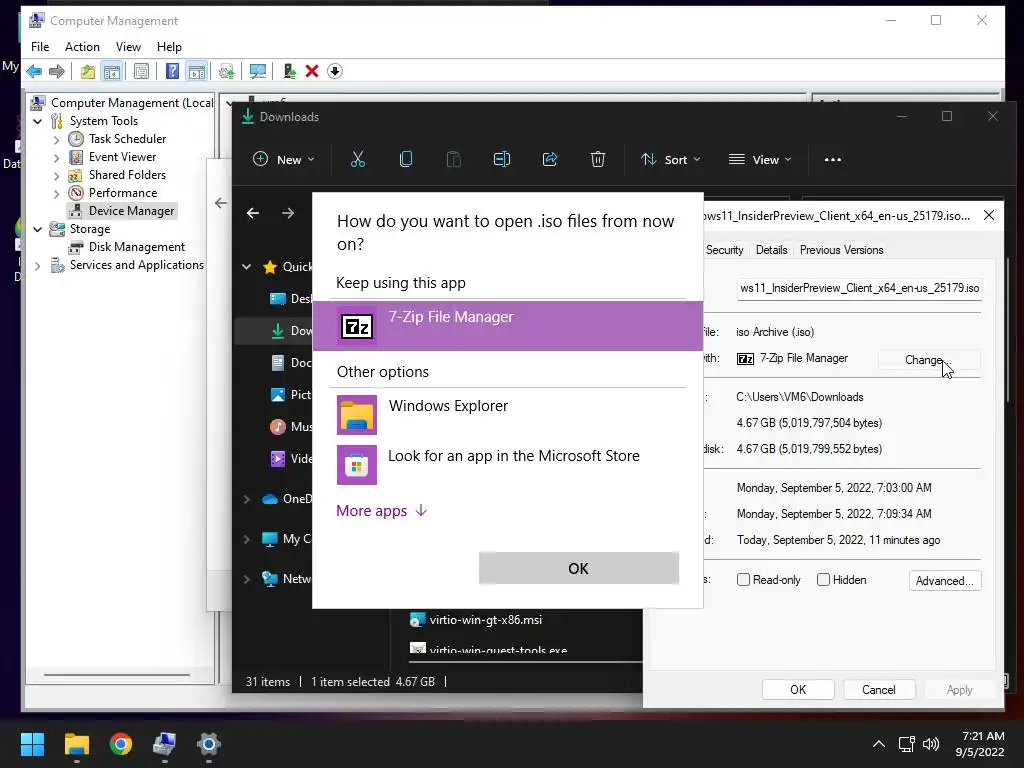Switch to the Previous Versions tab
Viewport: 1024px width, 768px height.
(841, 250)
